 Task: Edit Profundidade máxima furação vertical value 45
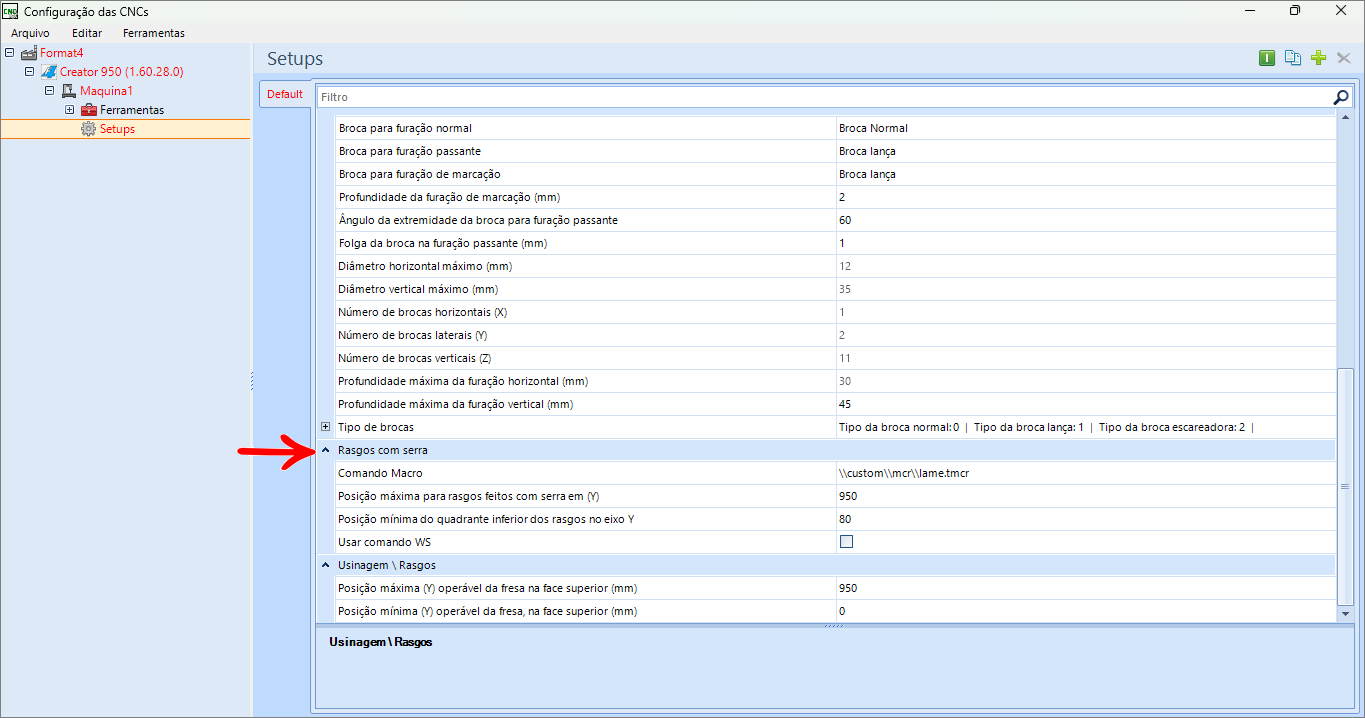(x=1085, y=404)
